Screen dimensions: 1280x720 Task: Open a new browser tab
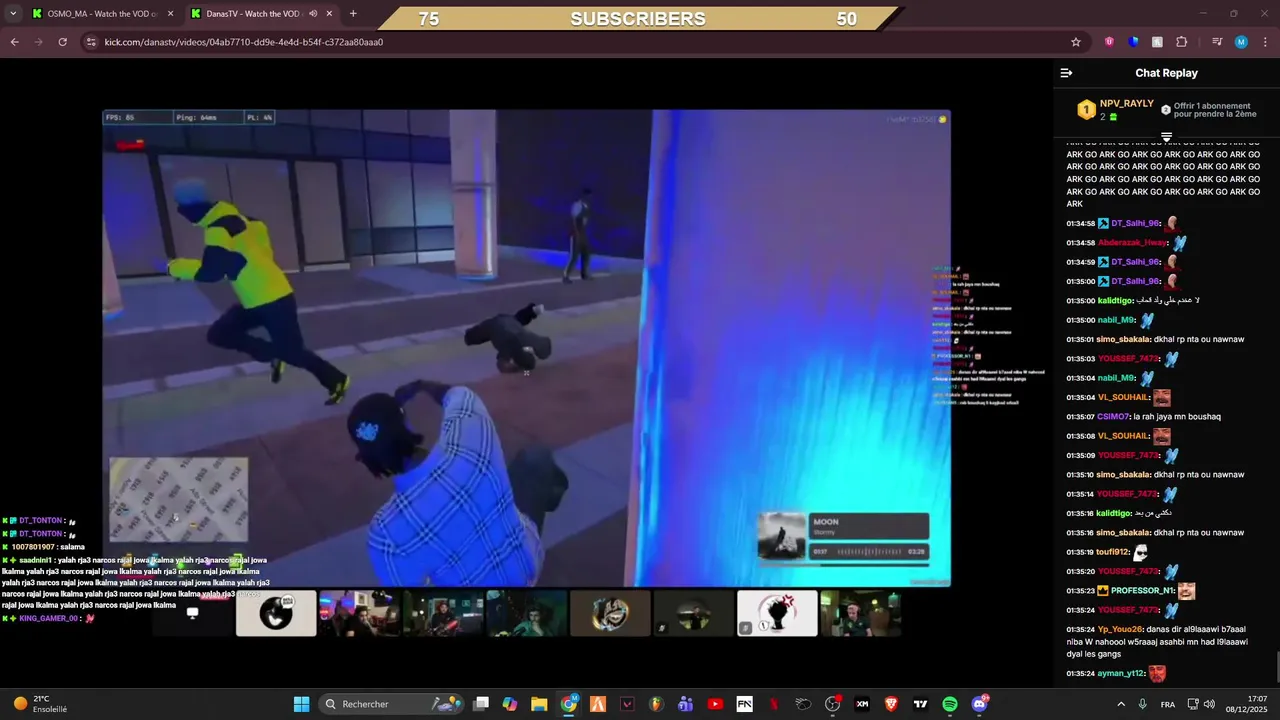click(x=353, y=14)
